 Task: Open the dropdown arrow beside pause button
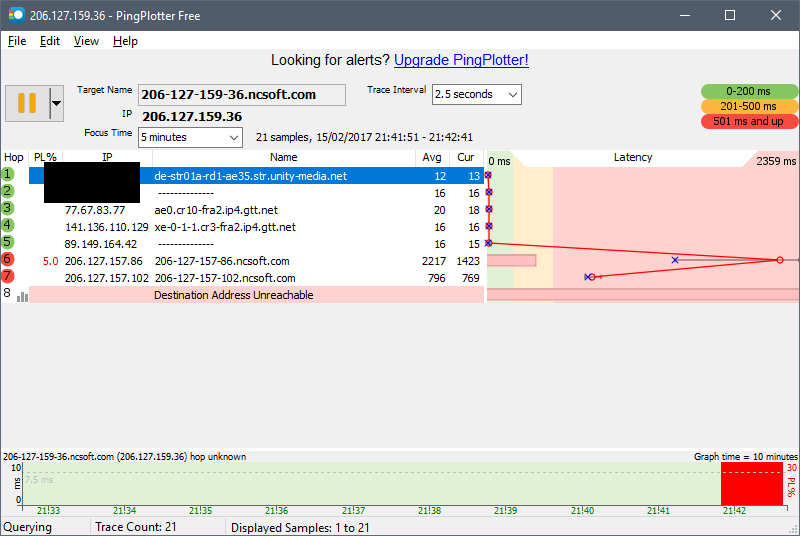[57, 103]
